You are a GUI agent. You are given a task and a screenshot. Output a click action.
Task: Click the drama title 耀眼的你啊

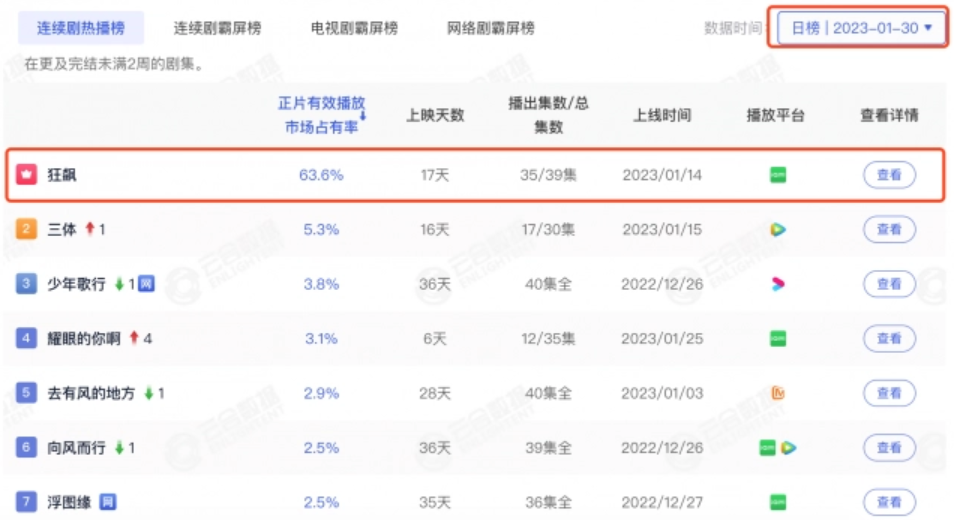pos(84,338)
